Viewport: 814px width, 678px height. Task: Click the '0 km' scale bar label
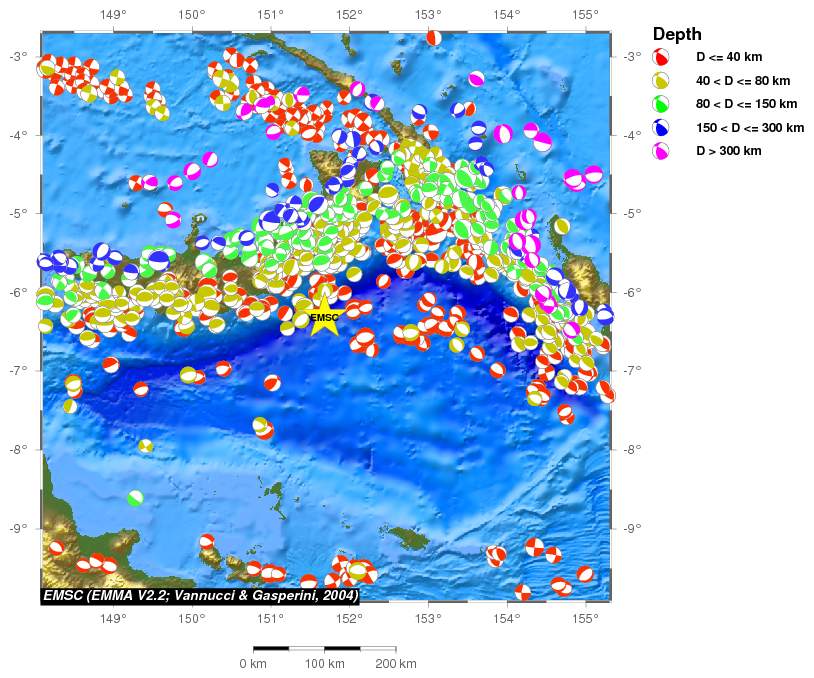pos(252,664)
